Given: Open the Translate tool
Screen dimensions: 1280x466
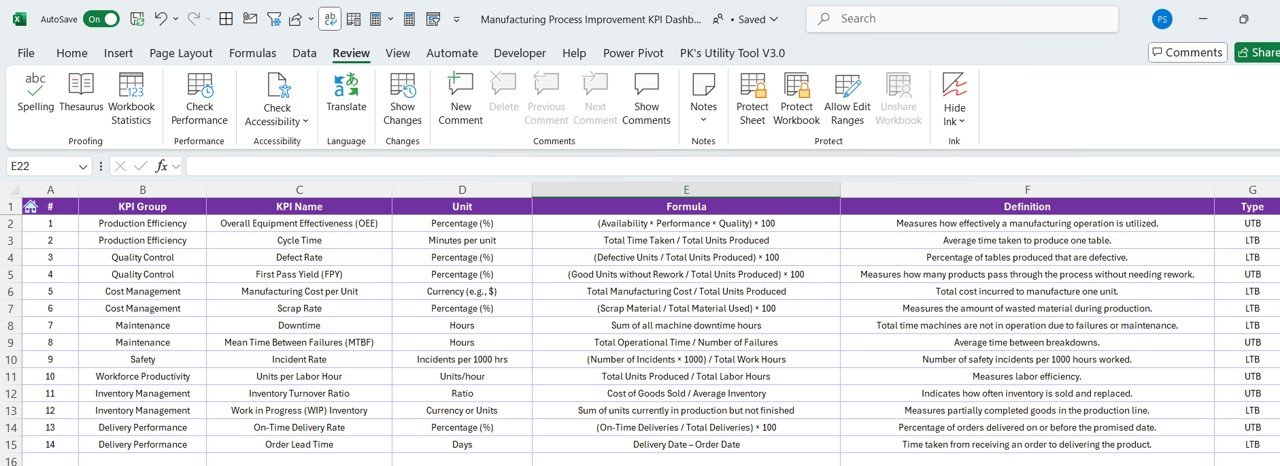Looking at the screenshot, I should coord(346,93).
